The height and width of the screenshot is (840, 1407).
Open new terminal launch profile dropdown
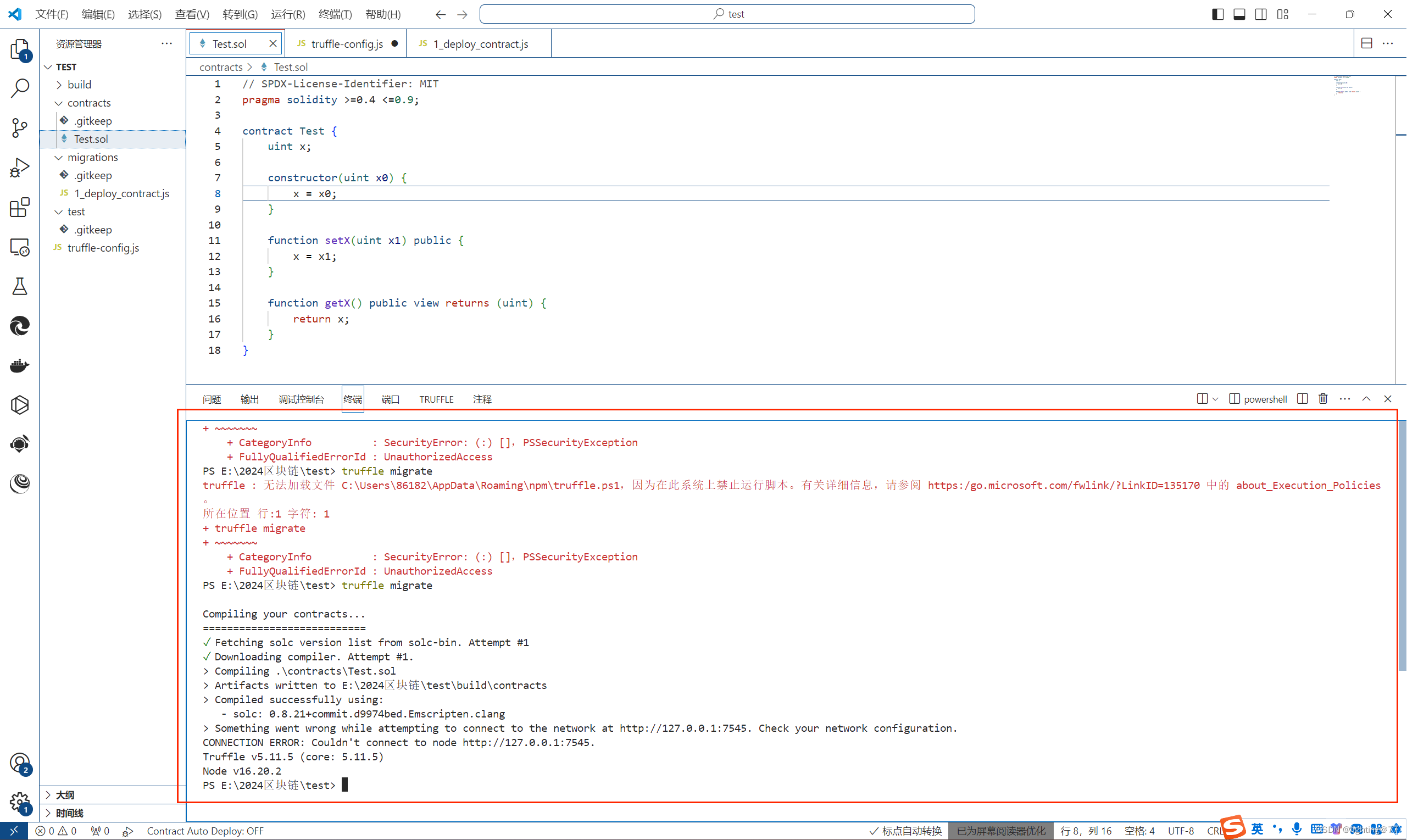pos(1215,399)
